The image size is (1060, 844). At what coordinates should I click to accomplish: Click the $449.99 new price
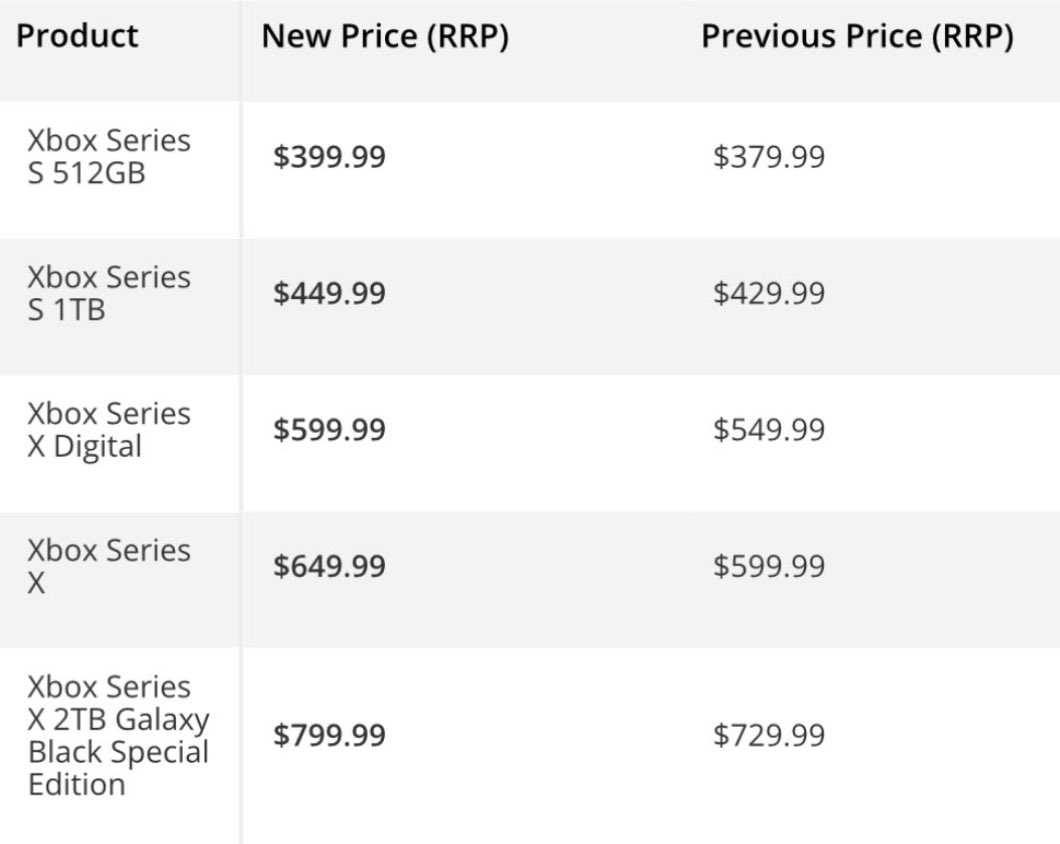point(329,294)
